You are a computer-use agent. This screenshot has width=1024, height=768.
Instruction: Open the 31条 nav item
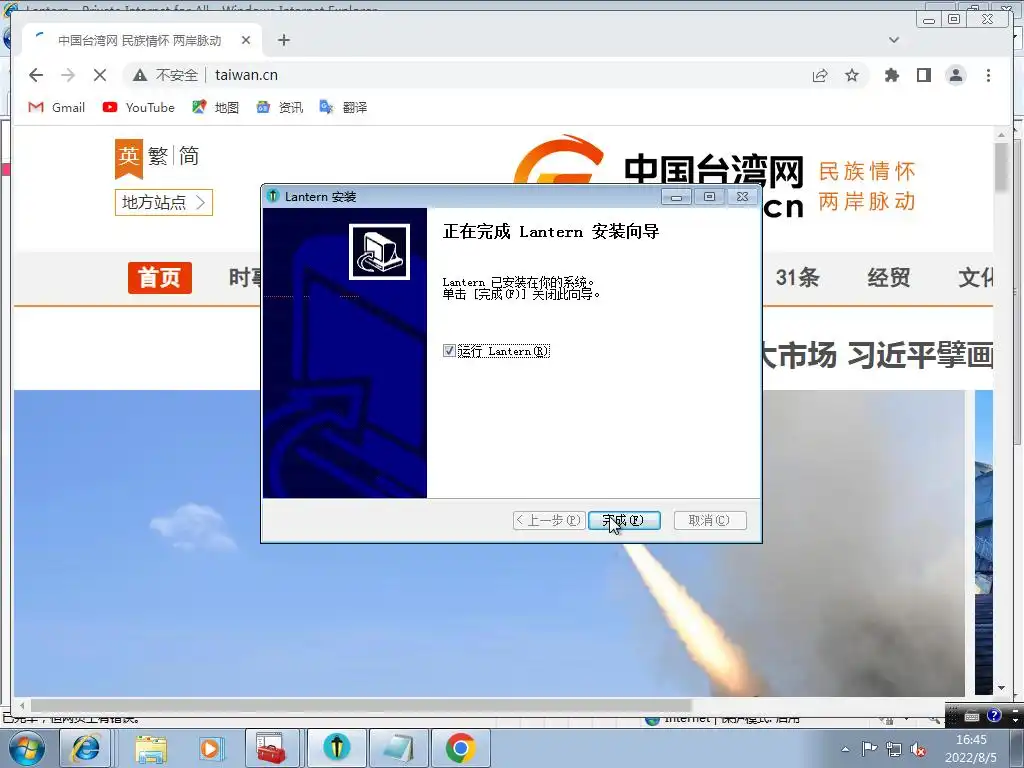coord(797,278)
